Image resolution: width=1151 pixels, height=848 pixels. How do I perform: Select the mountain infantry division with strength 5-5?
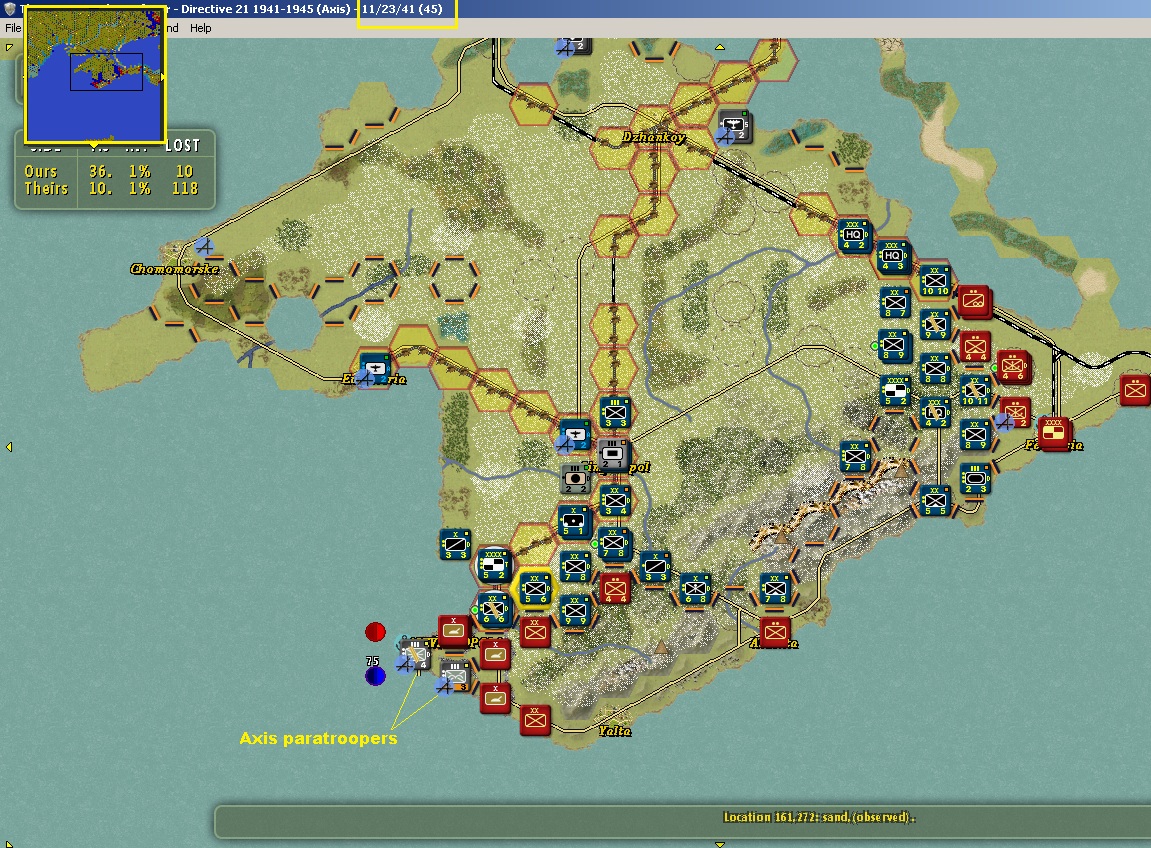pos(935,501)
